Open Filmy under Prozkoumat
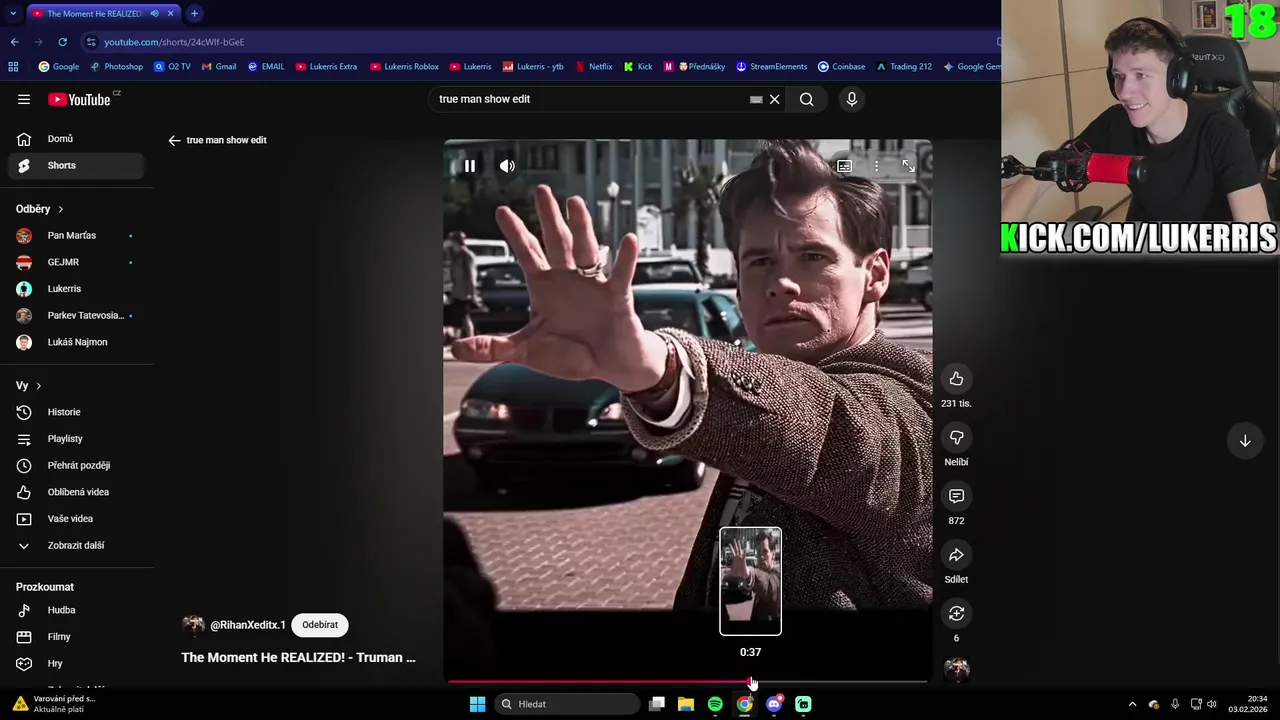 click(x=76, y=637)
